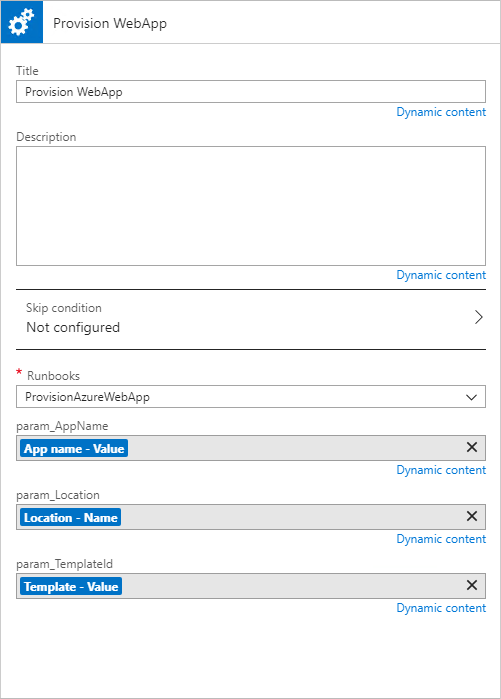This screenshot has height=699, width=501.
Task: Open Dynamic content link under param_Location
Action: coord(441,539)
